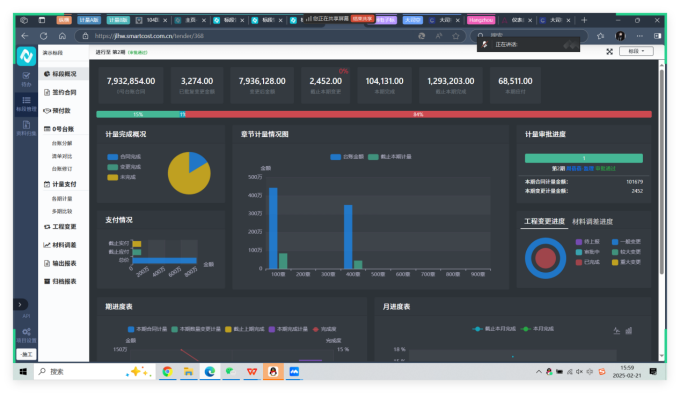
Task: Toggle 本期合同计量 legend in period progress chart
Action: [x=147, y=329]
